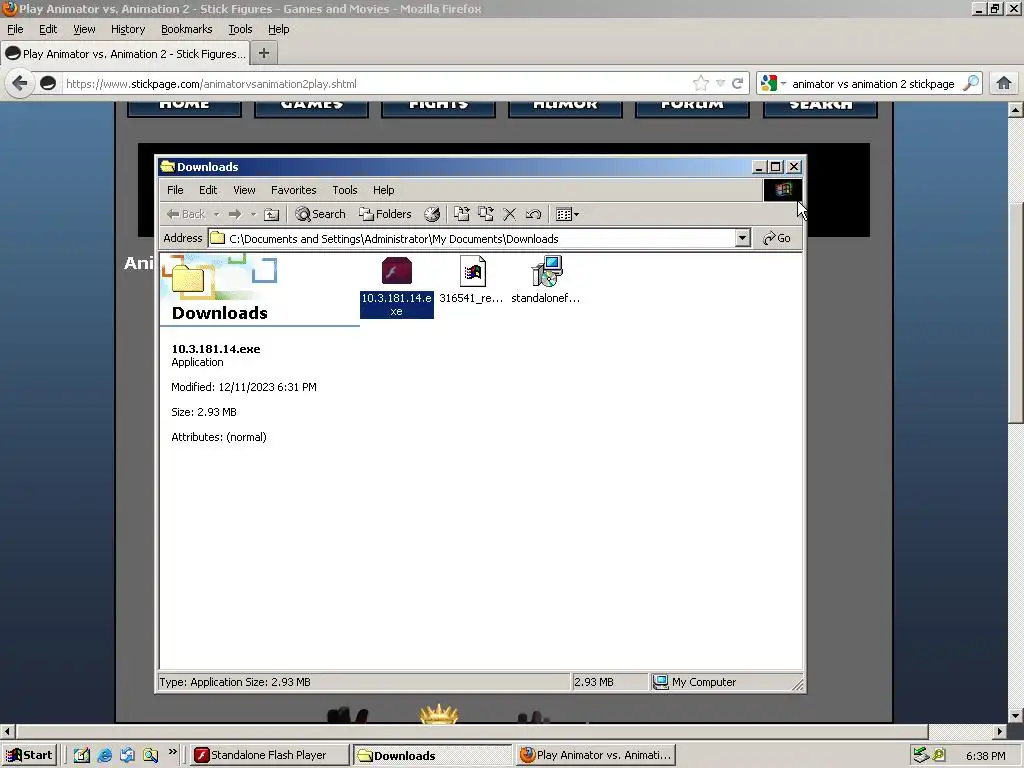Select the standalonef... installer icon

coord(547,272)
